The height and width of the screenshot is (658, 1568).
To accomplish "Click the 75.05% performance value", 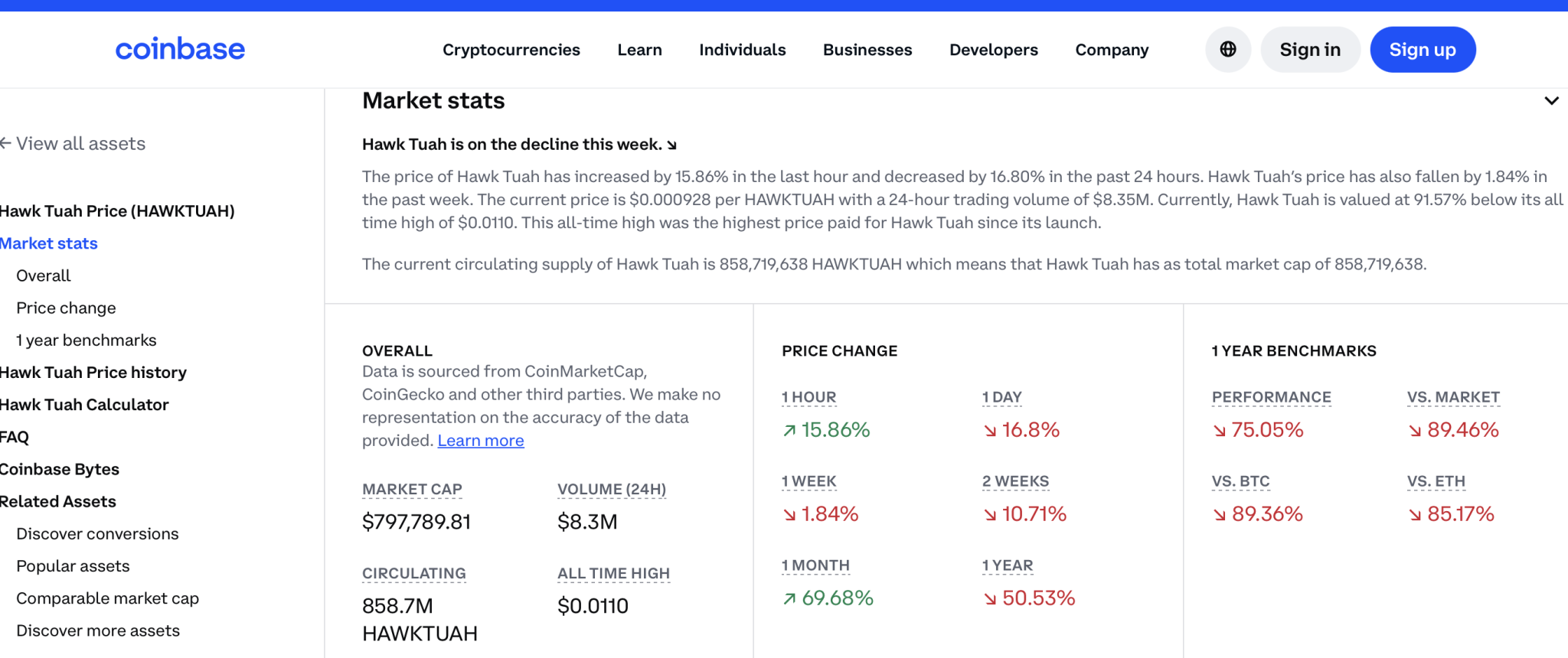I will [1258, 430].
